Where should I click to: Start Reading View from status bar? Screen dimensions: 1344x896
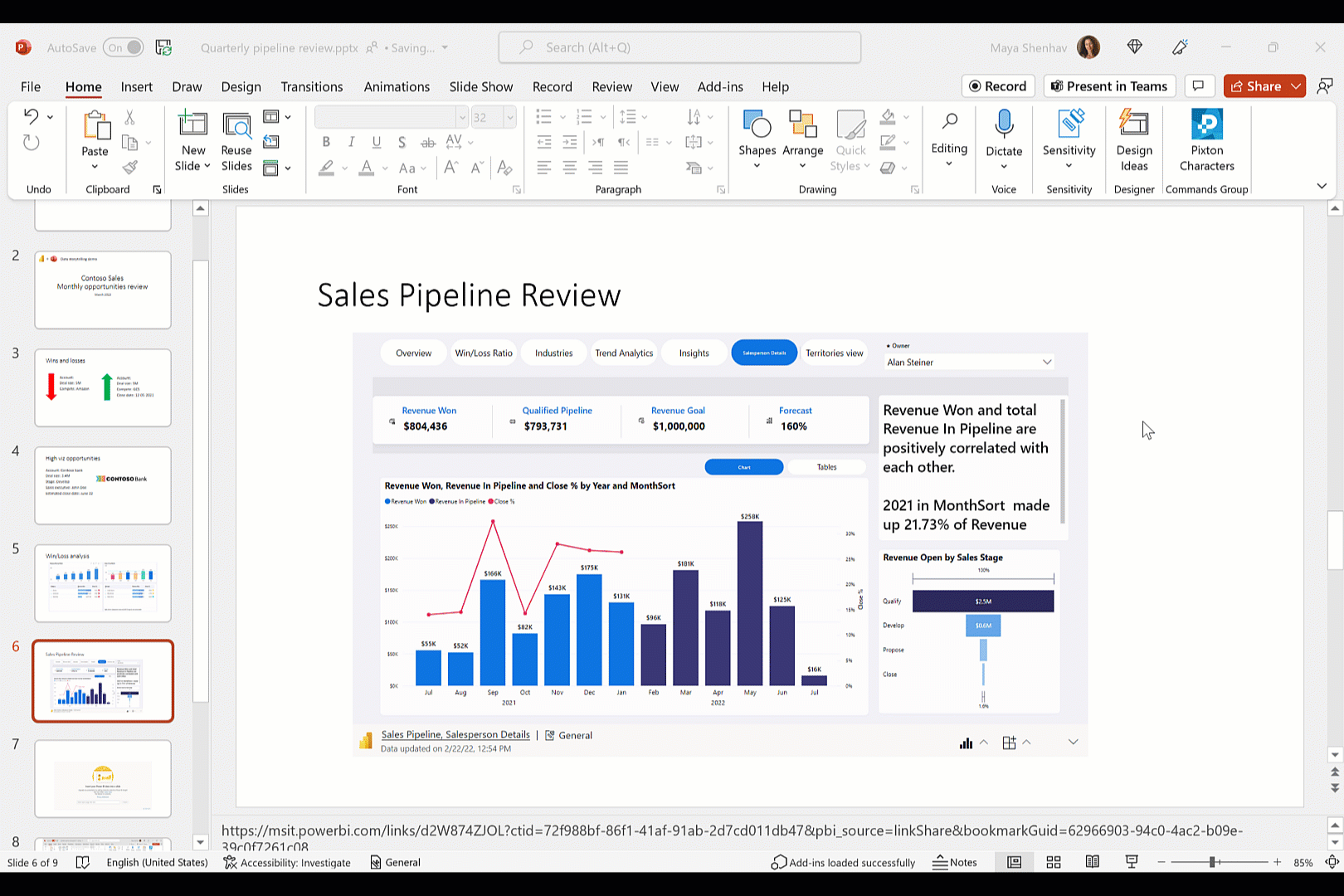point(1092,862)
